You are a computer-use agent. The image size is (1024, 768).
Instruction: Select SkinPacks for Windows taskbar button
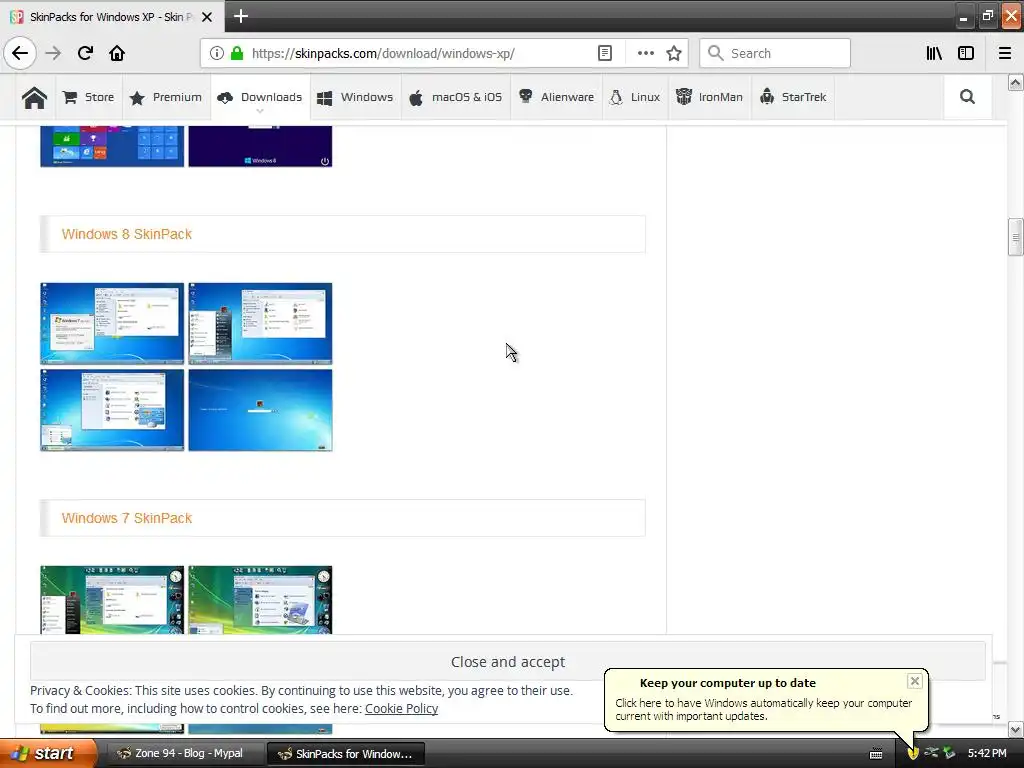tap(346, 754)
